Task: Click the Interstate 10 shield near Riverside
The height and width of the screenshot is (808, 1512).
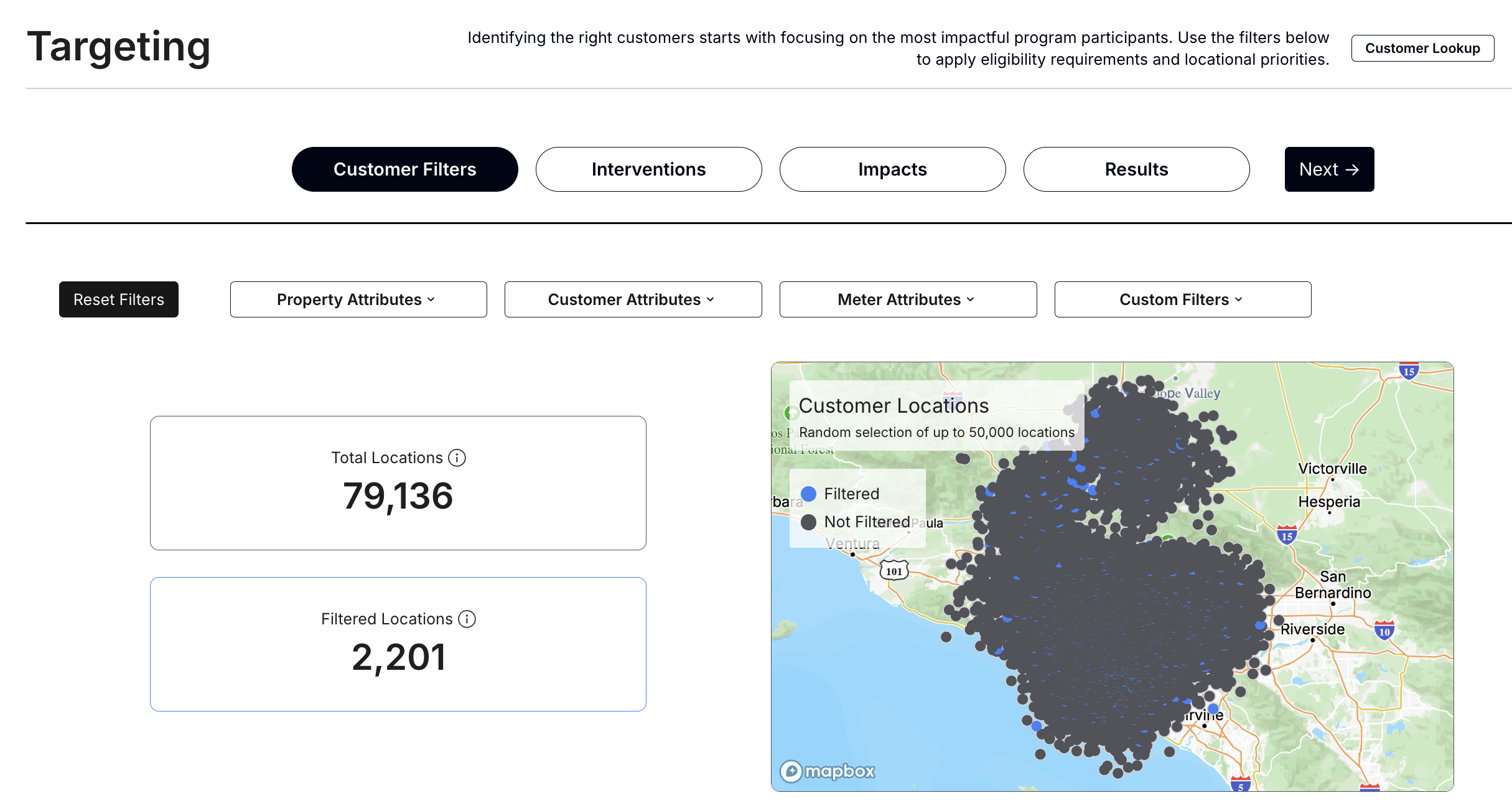Action: [1384, 631]
